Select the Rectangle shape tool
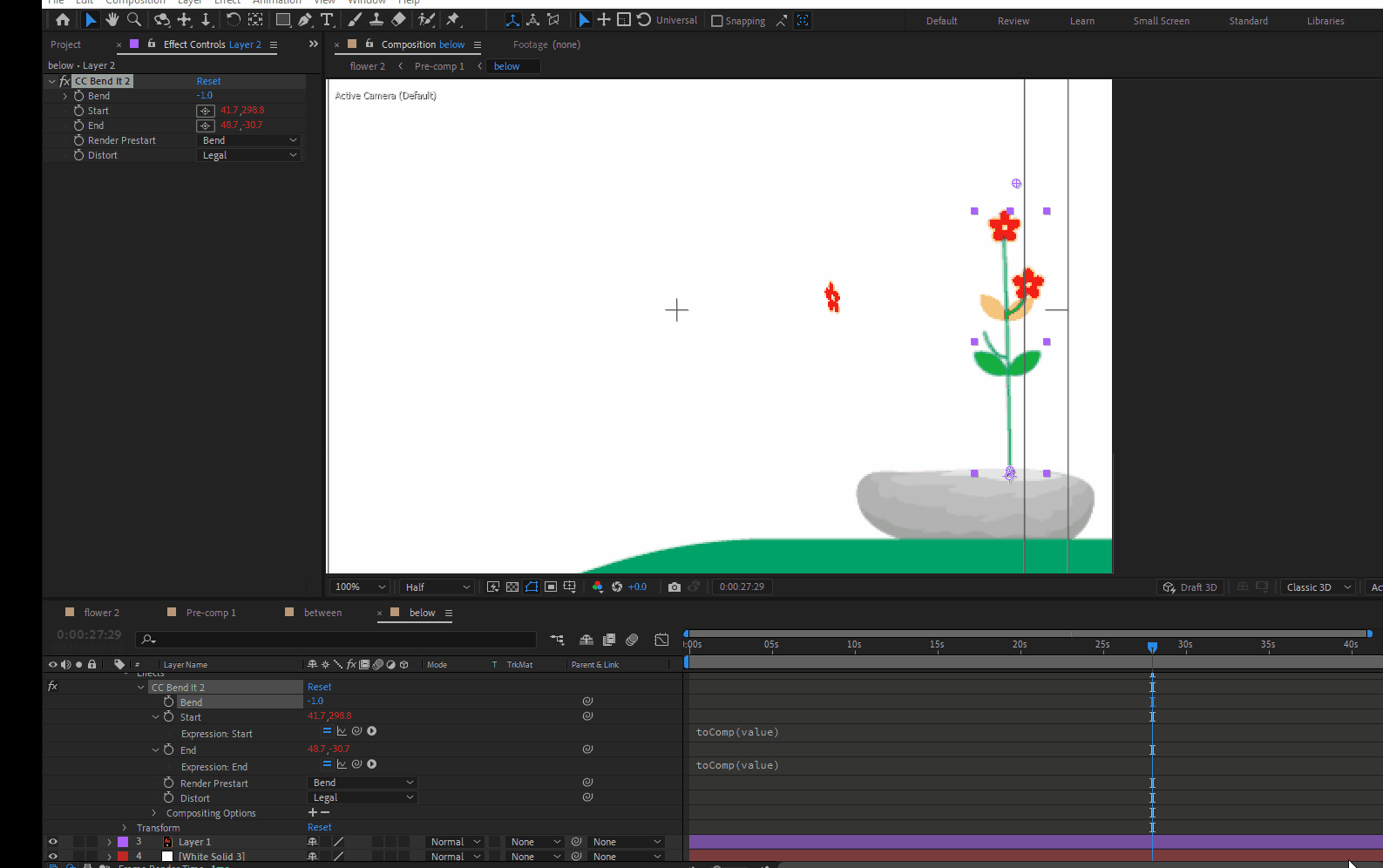The height and width of the screenshot is (868, 1383). (x=283, y=19)
